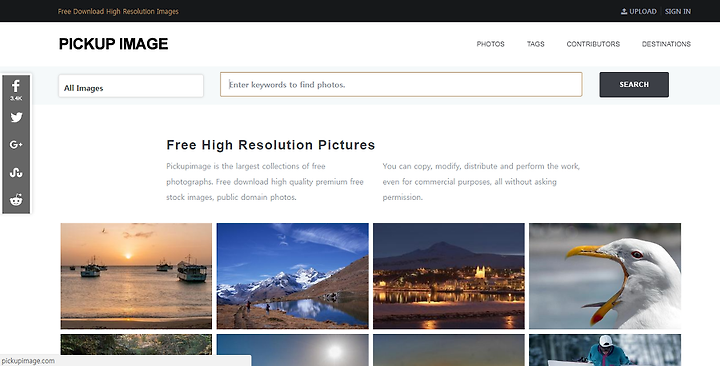Navigate to DESTINATIONS
720x366 pixels.
(666, 44)
